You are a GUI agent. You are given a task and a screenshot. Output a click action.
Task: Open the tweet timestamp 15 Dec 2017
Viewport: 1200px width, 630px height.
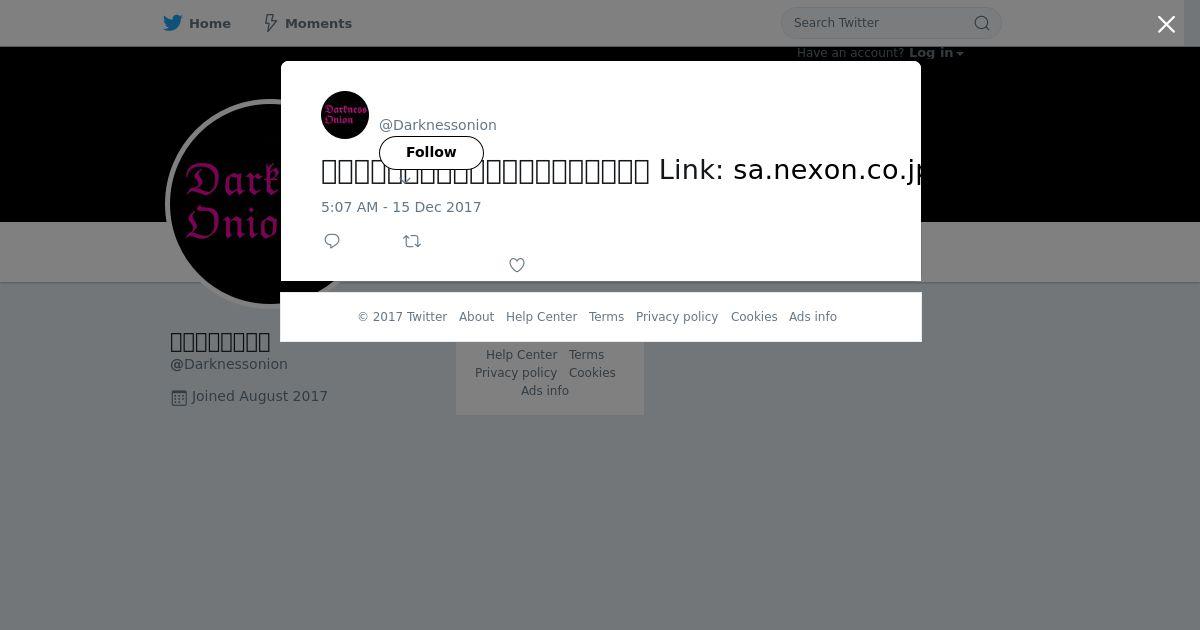coord(401,207)
